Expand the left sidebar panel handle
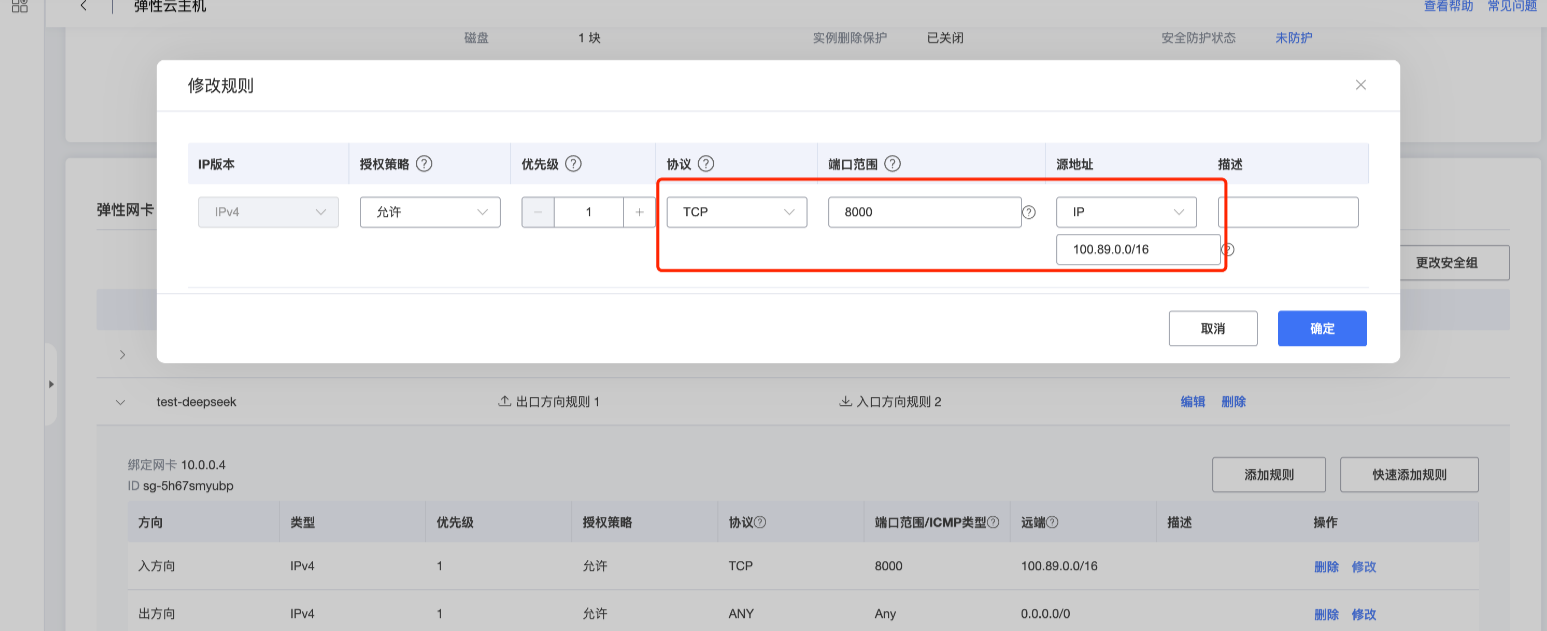This screenshot has width=1547, height=631. coord(51,384)
